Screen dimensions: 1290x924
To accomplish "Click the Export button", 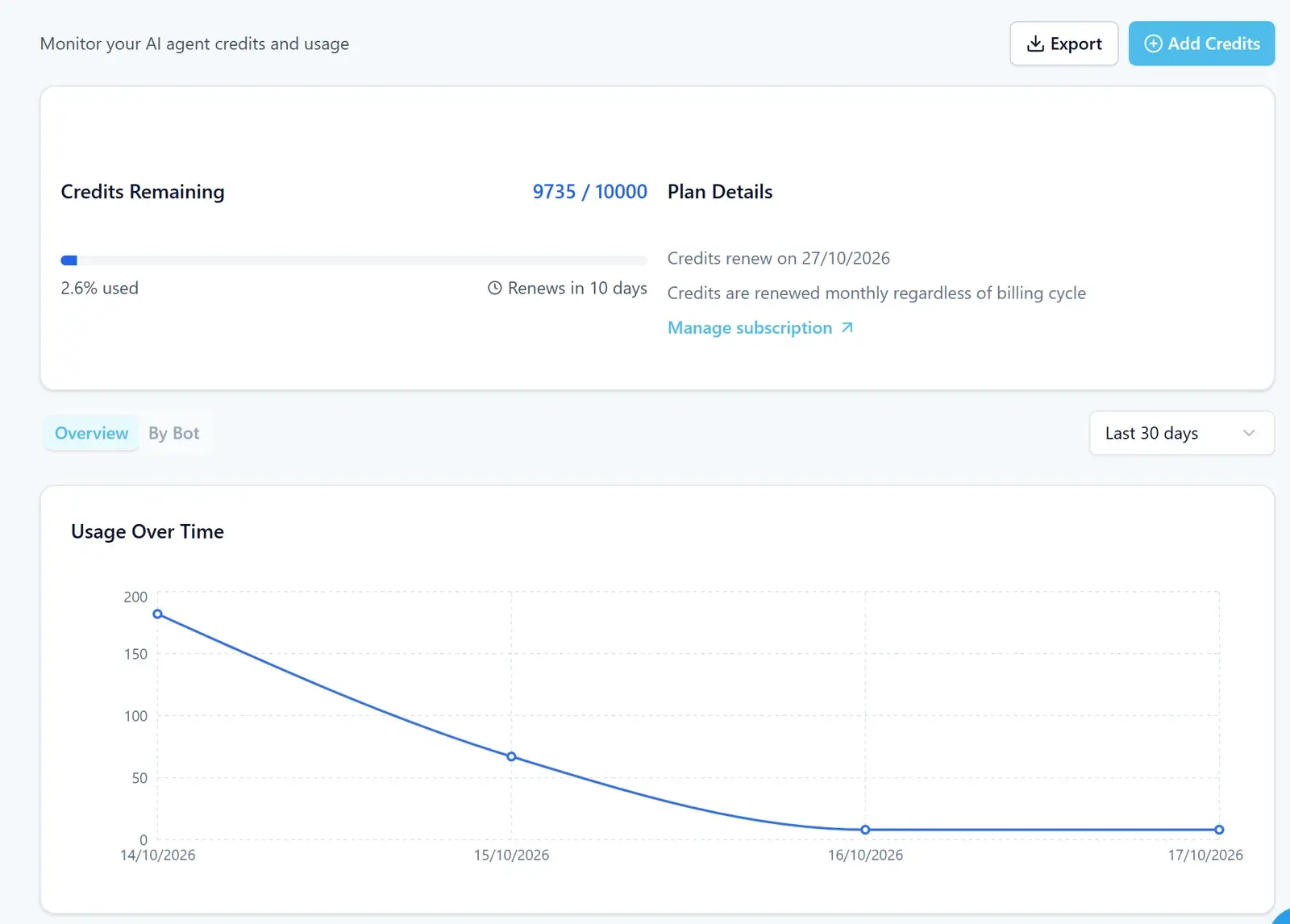I will (x=1063, y=44).
